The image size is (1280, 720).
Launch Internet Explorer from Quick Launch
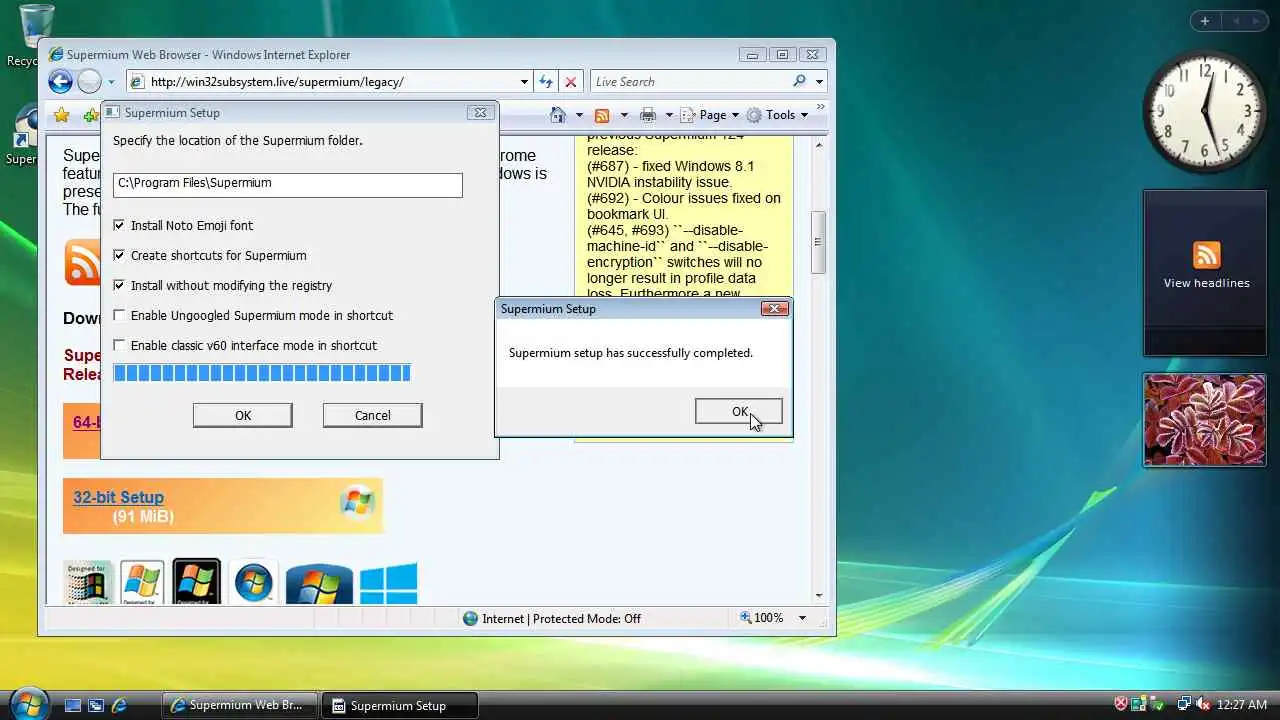coord(119,705)
